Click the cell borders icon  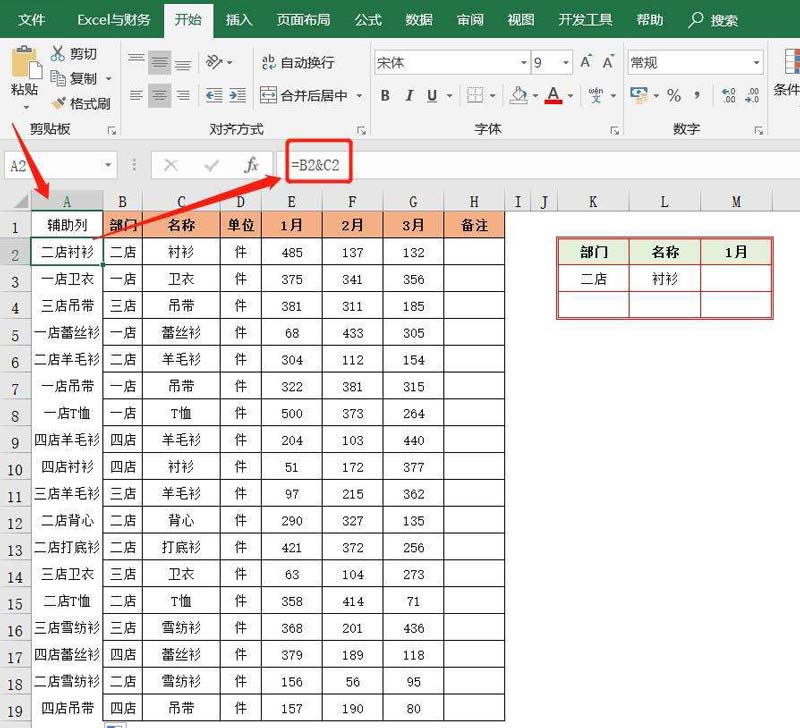475,95
